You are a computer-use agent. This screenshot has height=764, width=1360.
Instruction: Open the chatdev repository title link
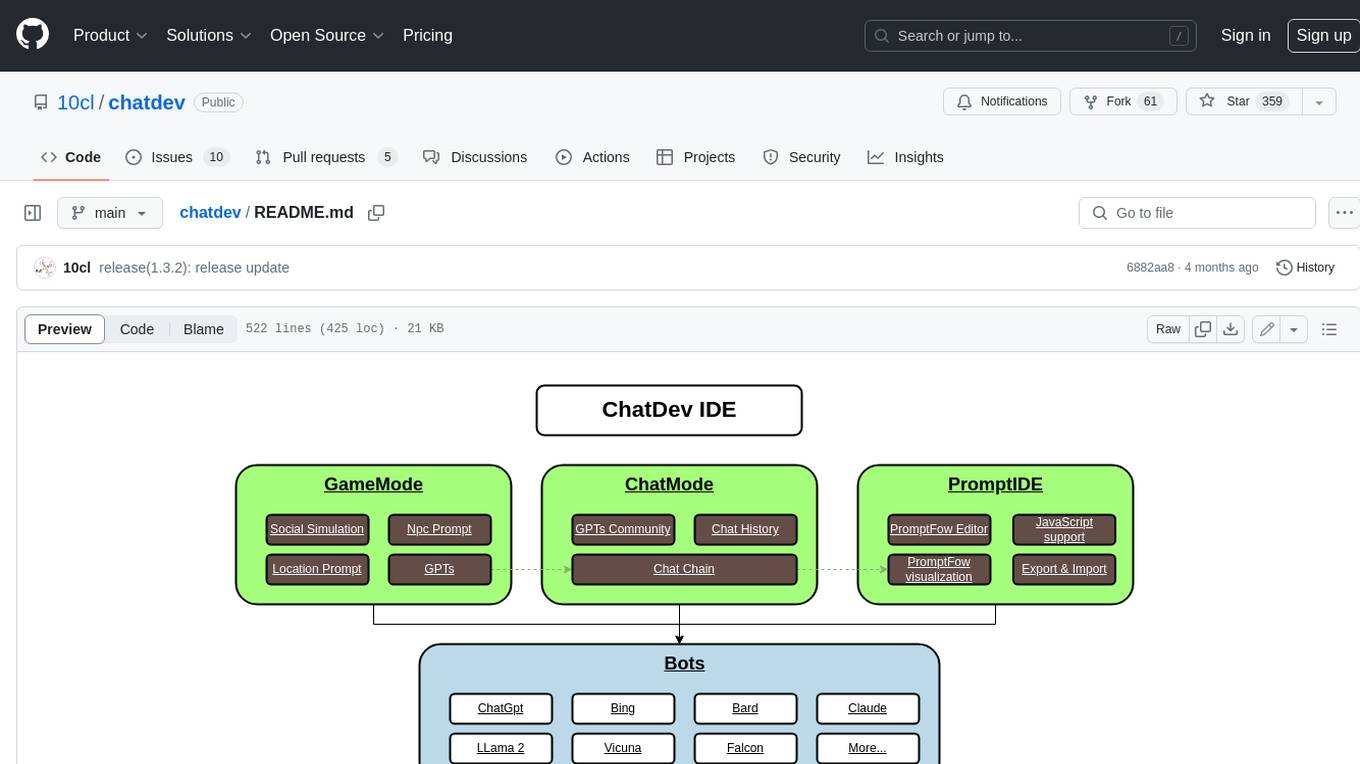(147, 102)
